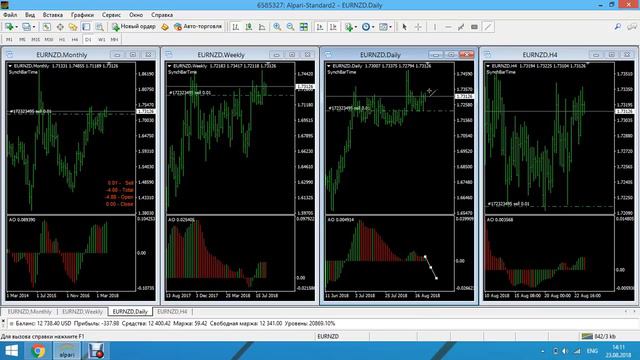Viewport: 640px width, 360px height.
Task: Open the Вид menu
Action: [x=30, y=15]
